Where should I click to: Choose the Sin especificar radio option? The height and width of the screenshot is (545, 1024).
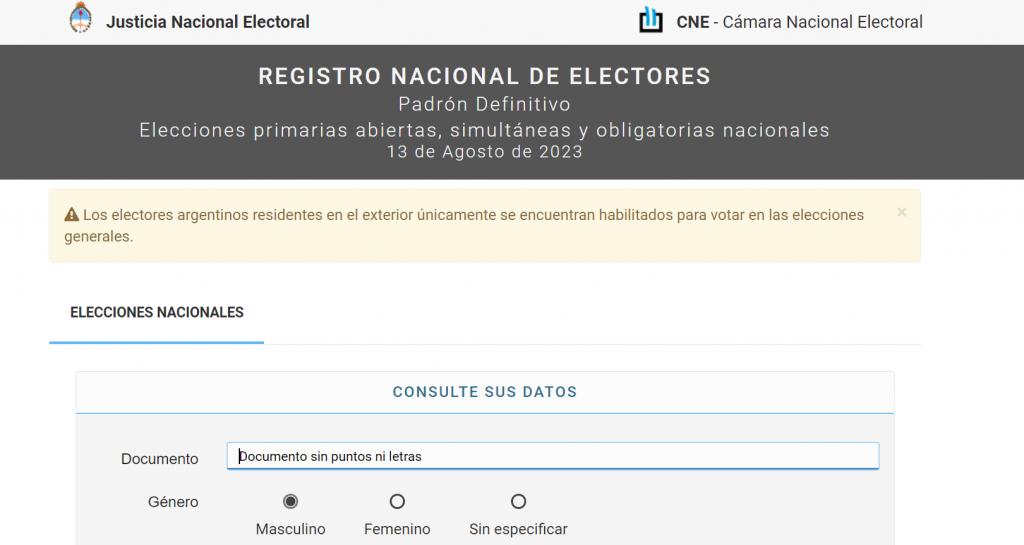(x=518, y=501)
